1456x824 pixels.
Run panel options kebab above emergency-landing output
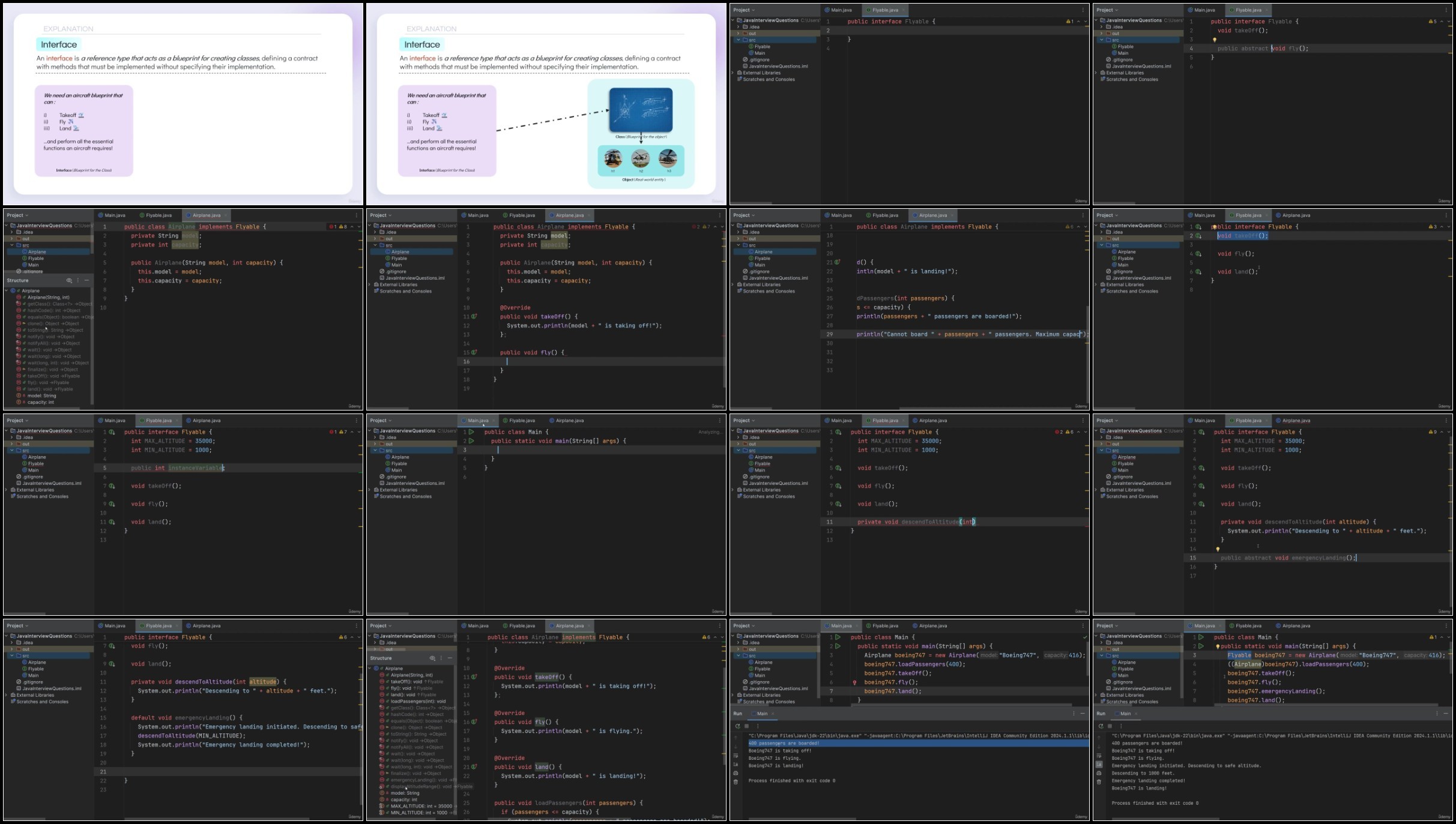(1437, 714)
